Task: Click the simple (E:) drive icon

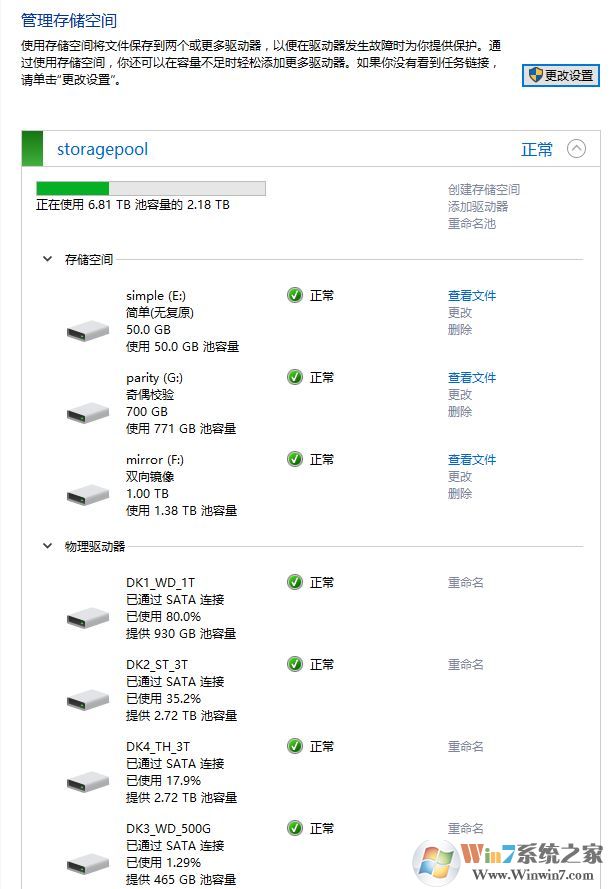Action: coord(86,329)
